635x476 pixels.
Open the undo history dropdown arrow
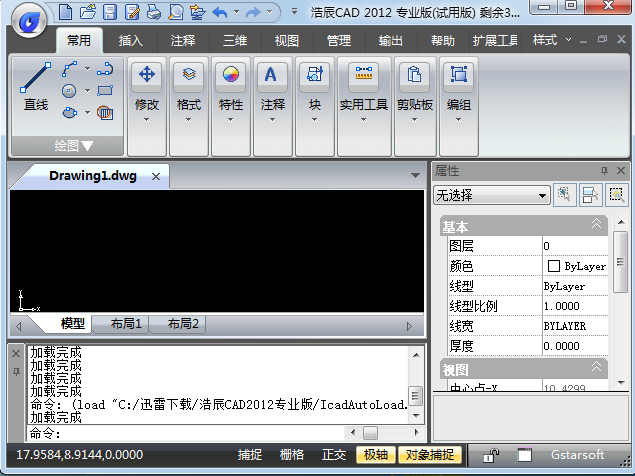coord(237,12)
